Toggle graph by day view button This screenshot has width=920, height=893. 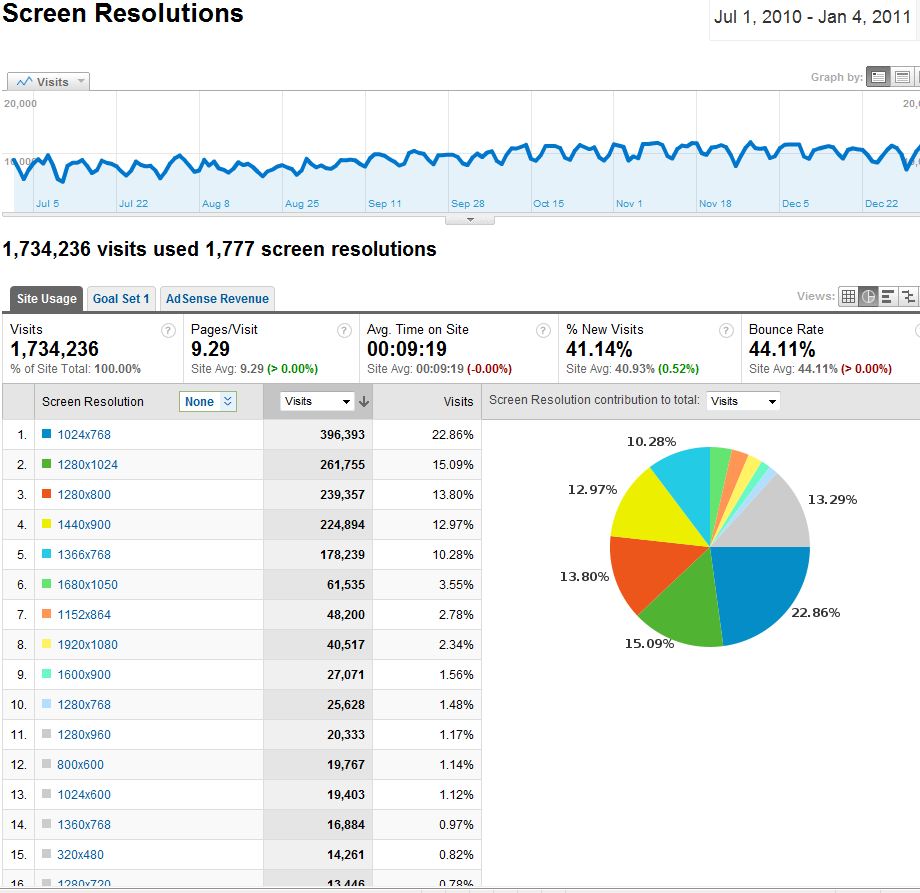tap(878, 77)
